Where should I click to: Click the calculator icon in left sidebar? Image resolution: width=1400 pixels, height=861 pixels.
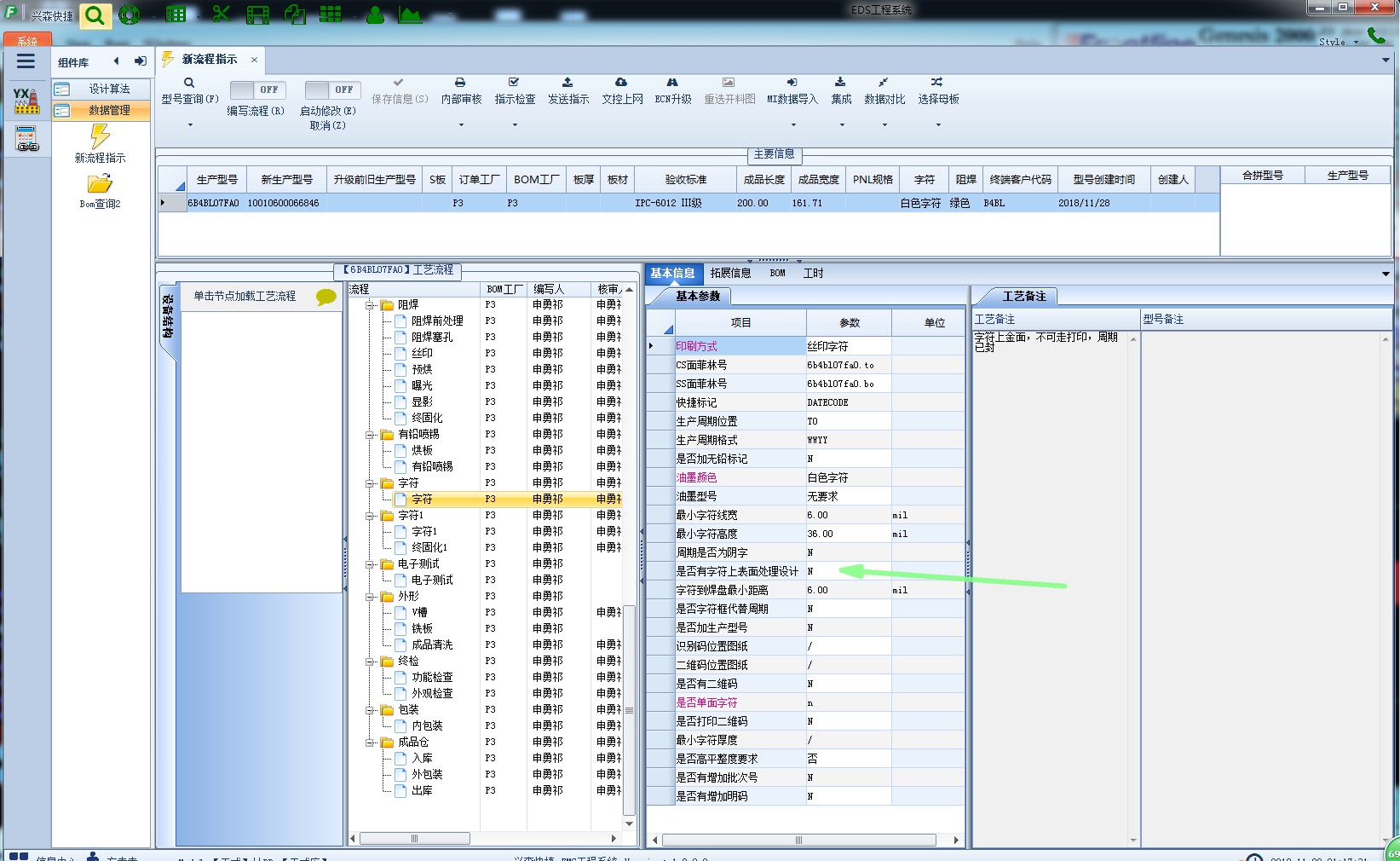(x=26, y=138)
